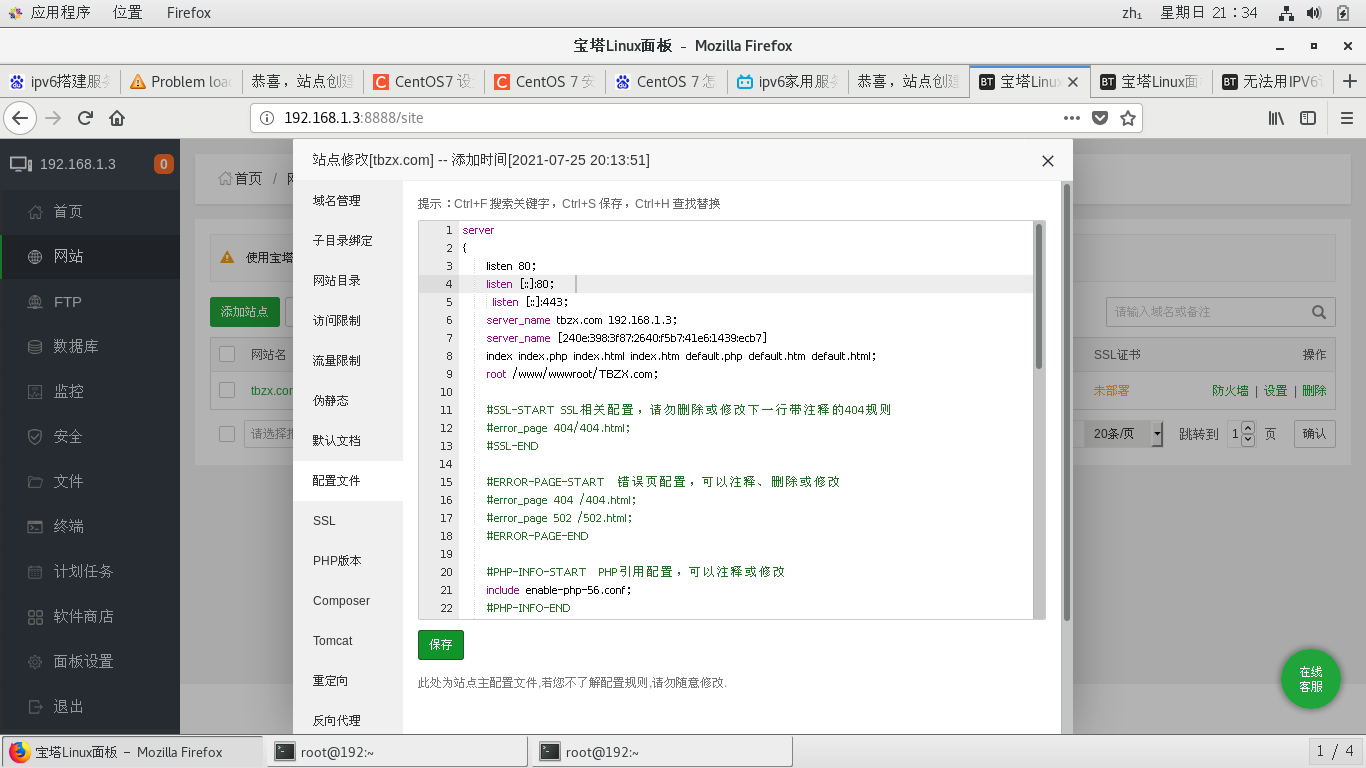Click the Firefox forward arrow
The image size is (1366, 768).
(x=53, y=118)
